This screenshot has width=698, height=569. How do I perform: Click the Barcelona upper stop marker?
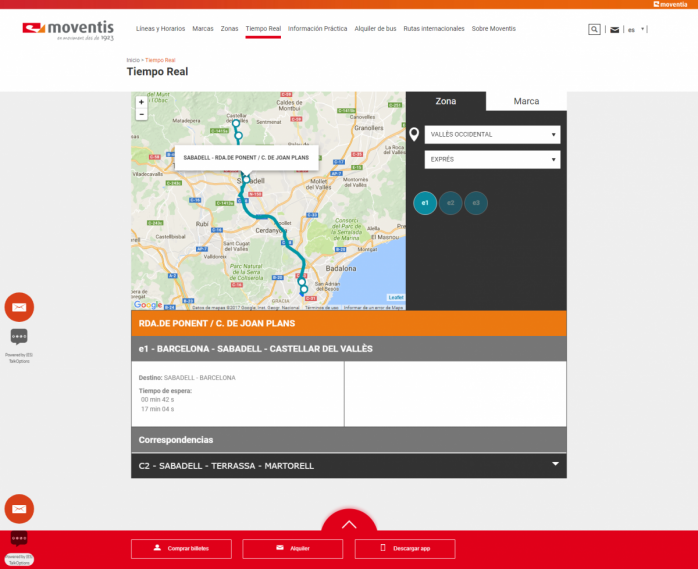pos(301,282)
